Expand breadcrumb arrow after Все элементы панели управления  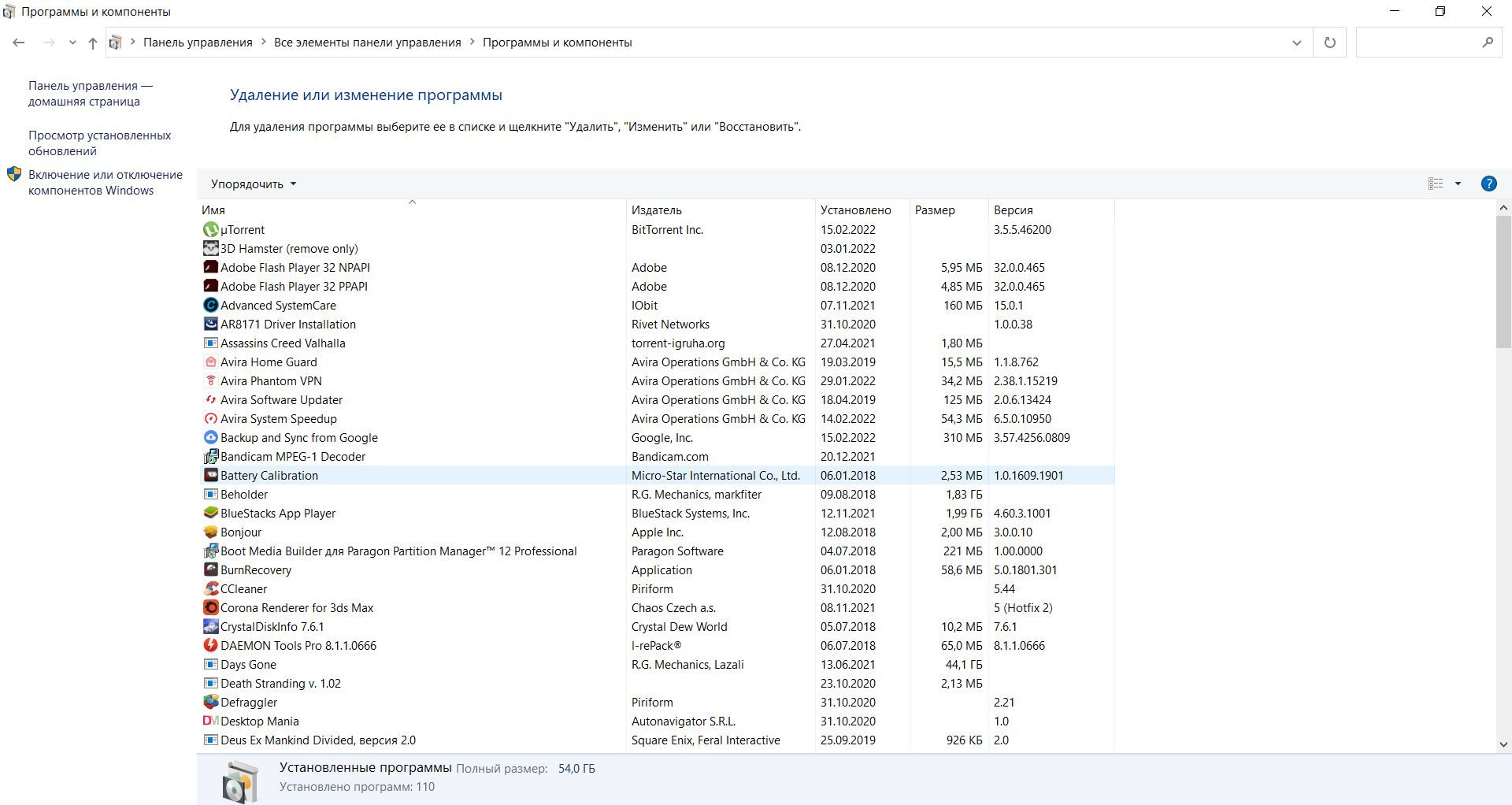[472, 43]
